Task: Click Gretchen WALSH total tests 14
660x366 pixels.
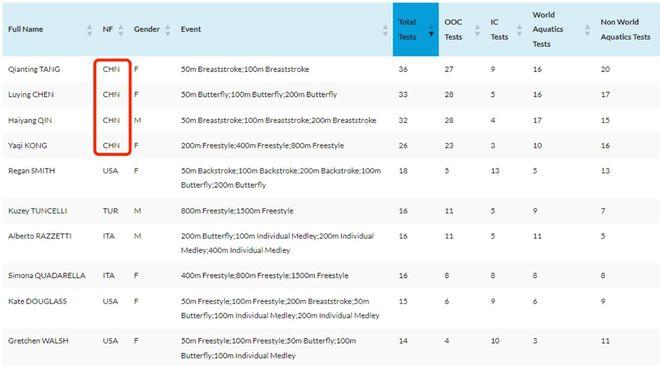Action: point(403,341)
